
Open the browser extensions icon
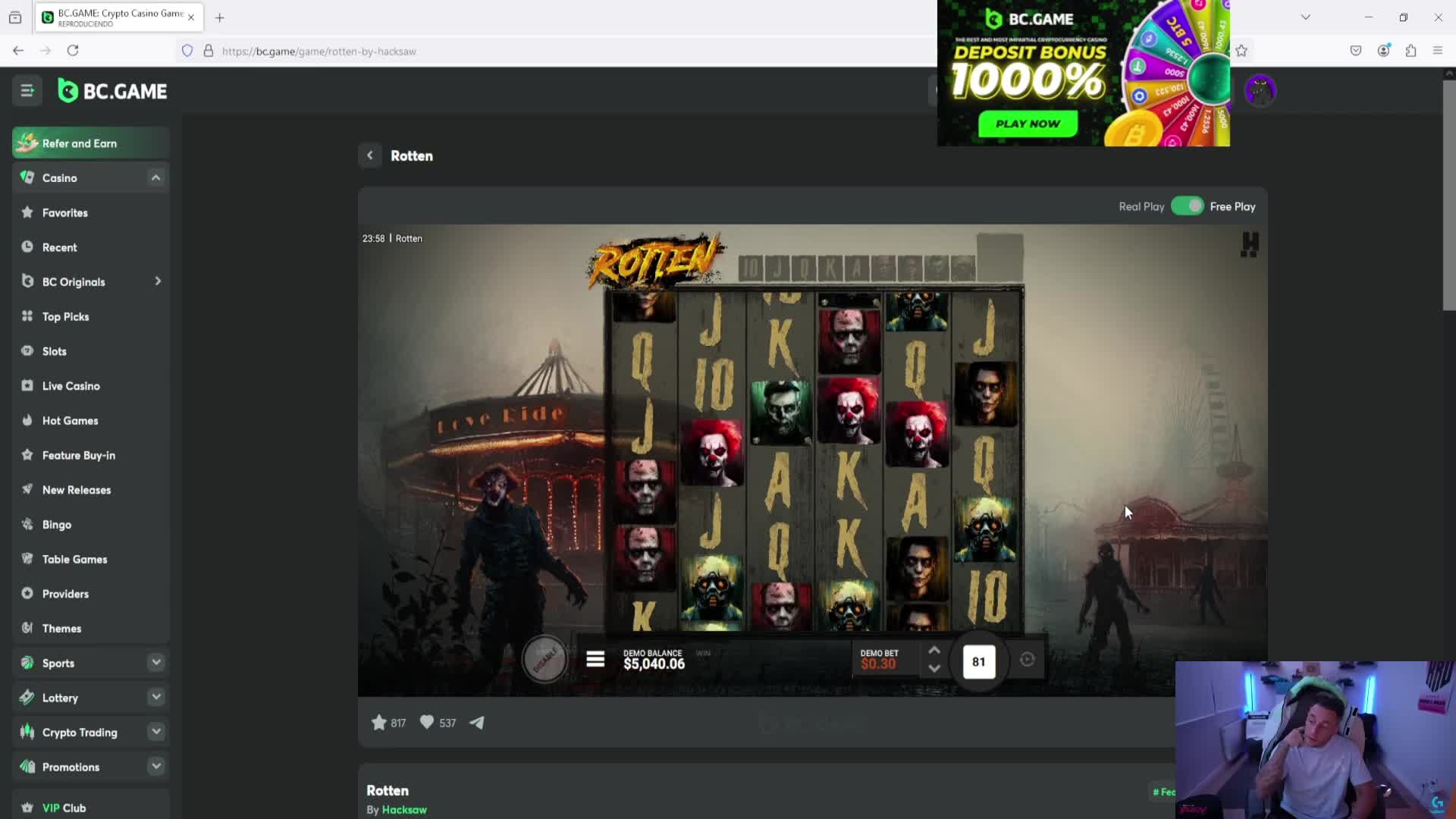(x=1410, y=51)
